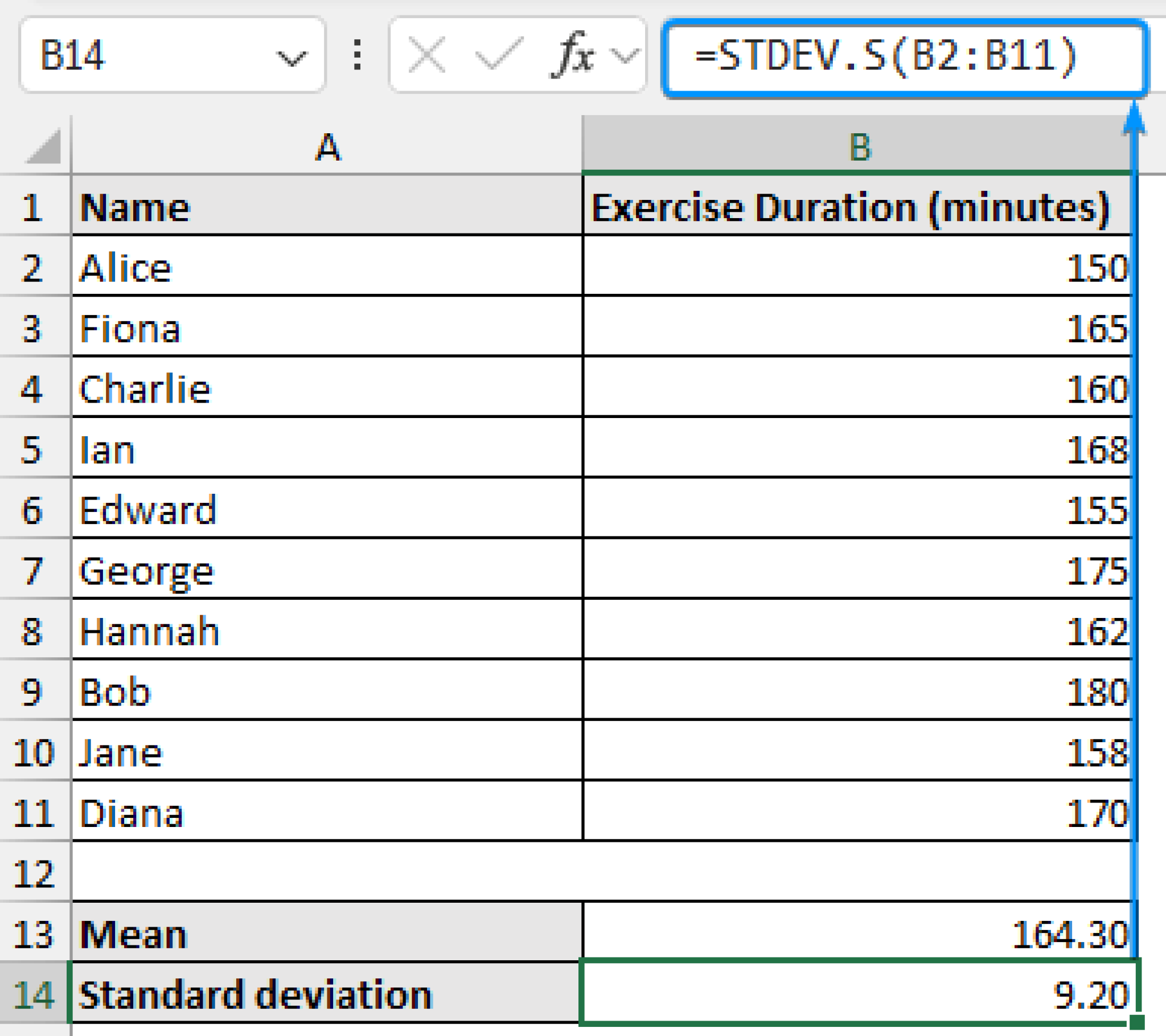Click 'Exercise Duration (minutes)' header cell
Image resolution: width=1166 pixels, height=1036 pixels.
coord(857,206)
